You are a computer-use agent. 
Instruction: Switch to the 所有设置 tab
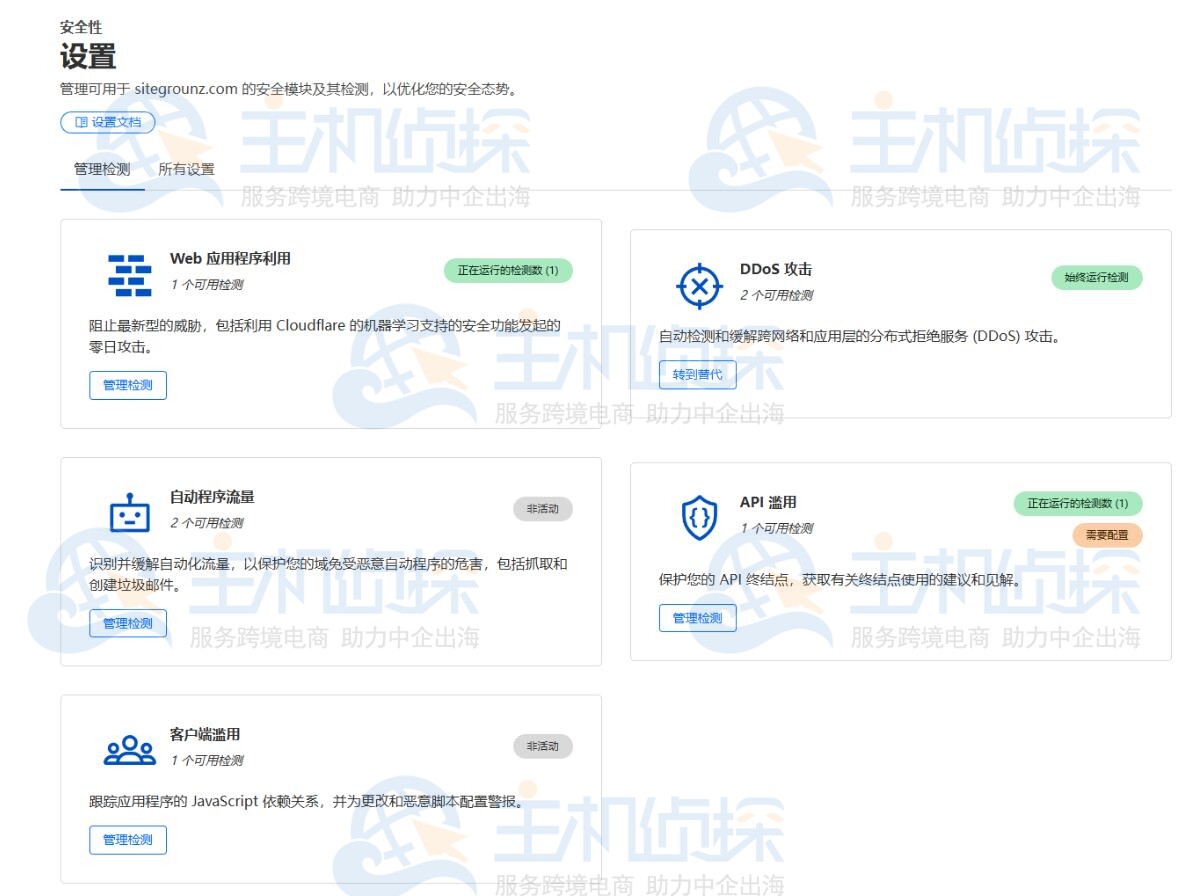click(x=186, y=169)
